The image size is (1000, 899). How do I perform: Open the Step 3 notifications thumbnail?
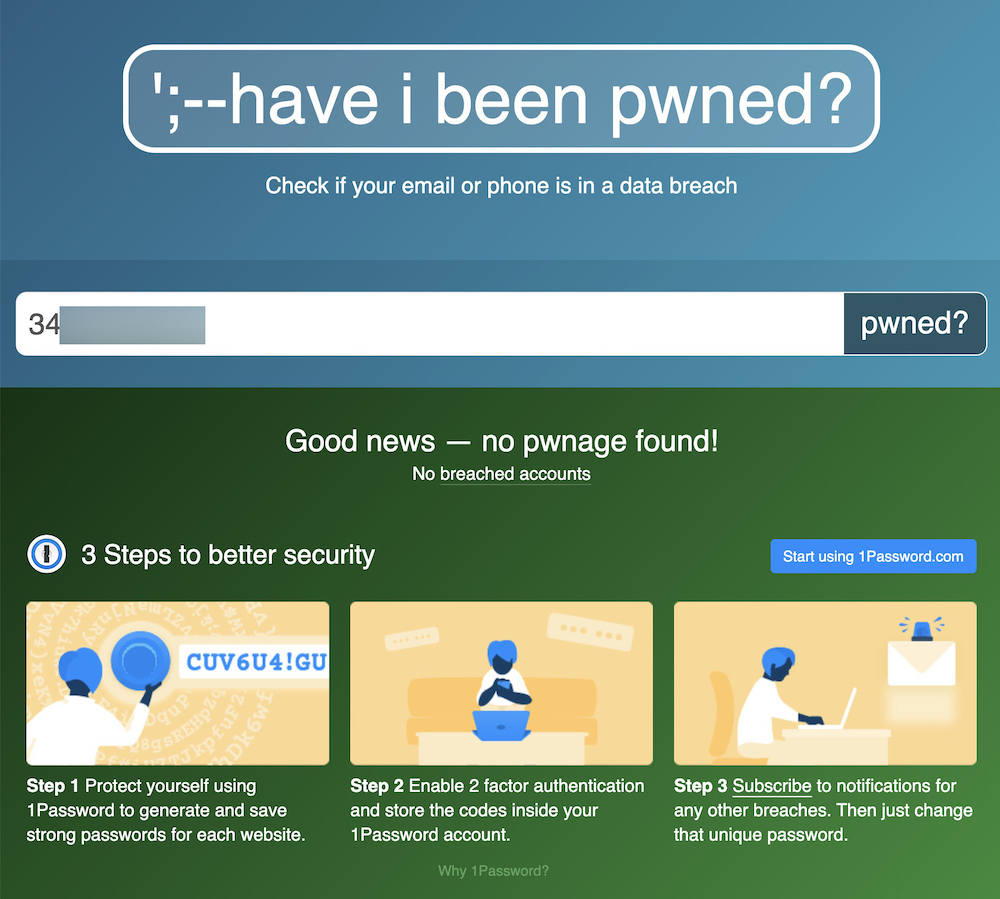pyautogui.click(x=825, y=683)
